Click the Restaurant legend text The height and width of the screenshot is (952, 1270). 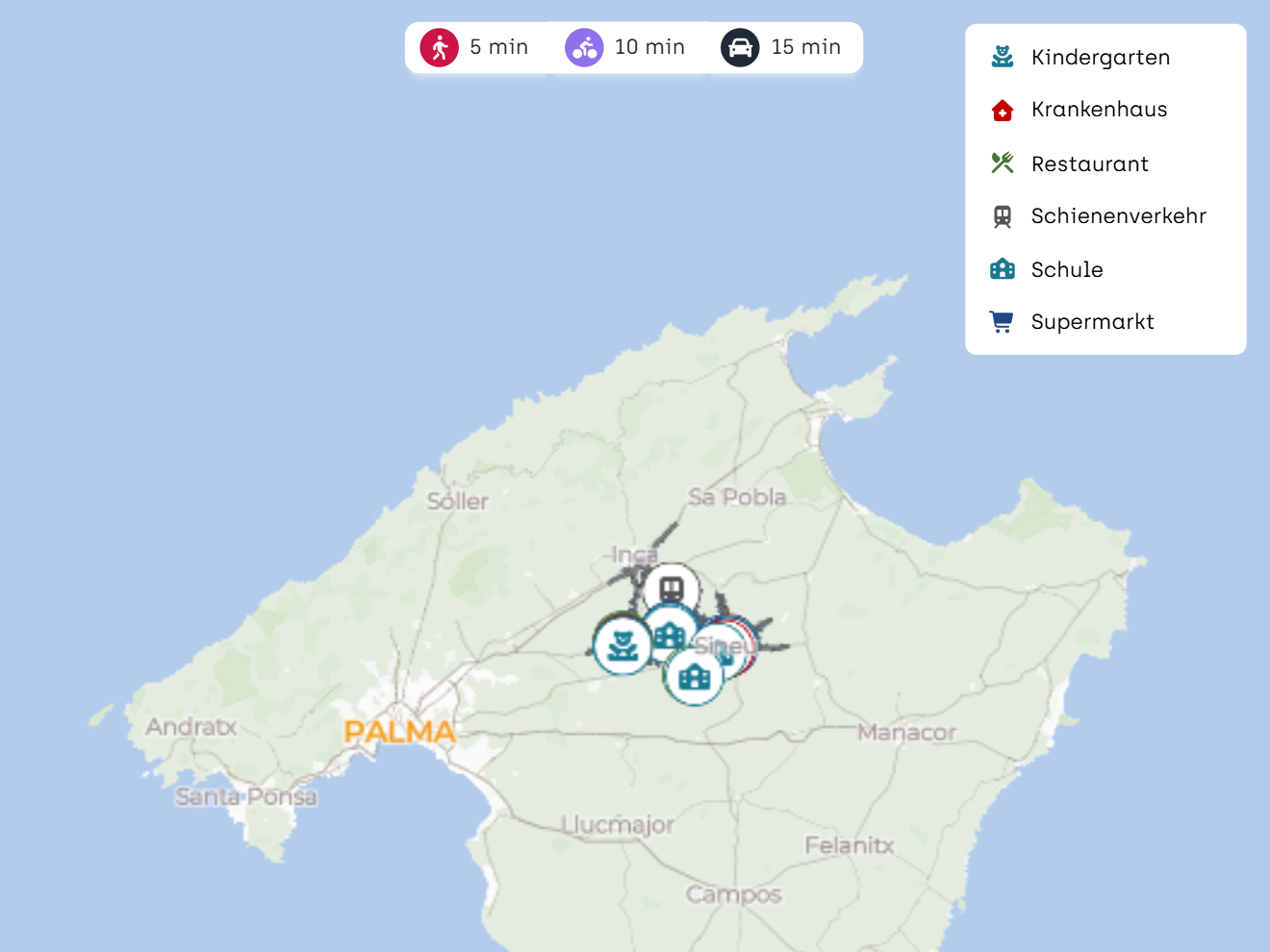point(1089,164)
